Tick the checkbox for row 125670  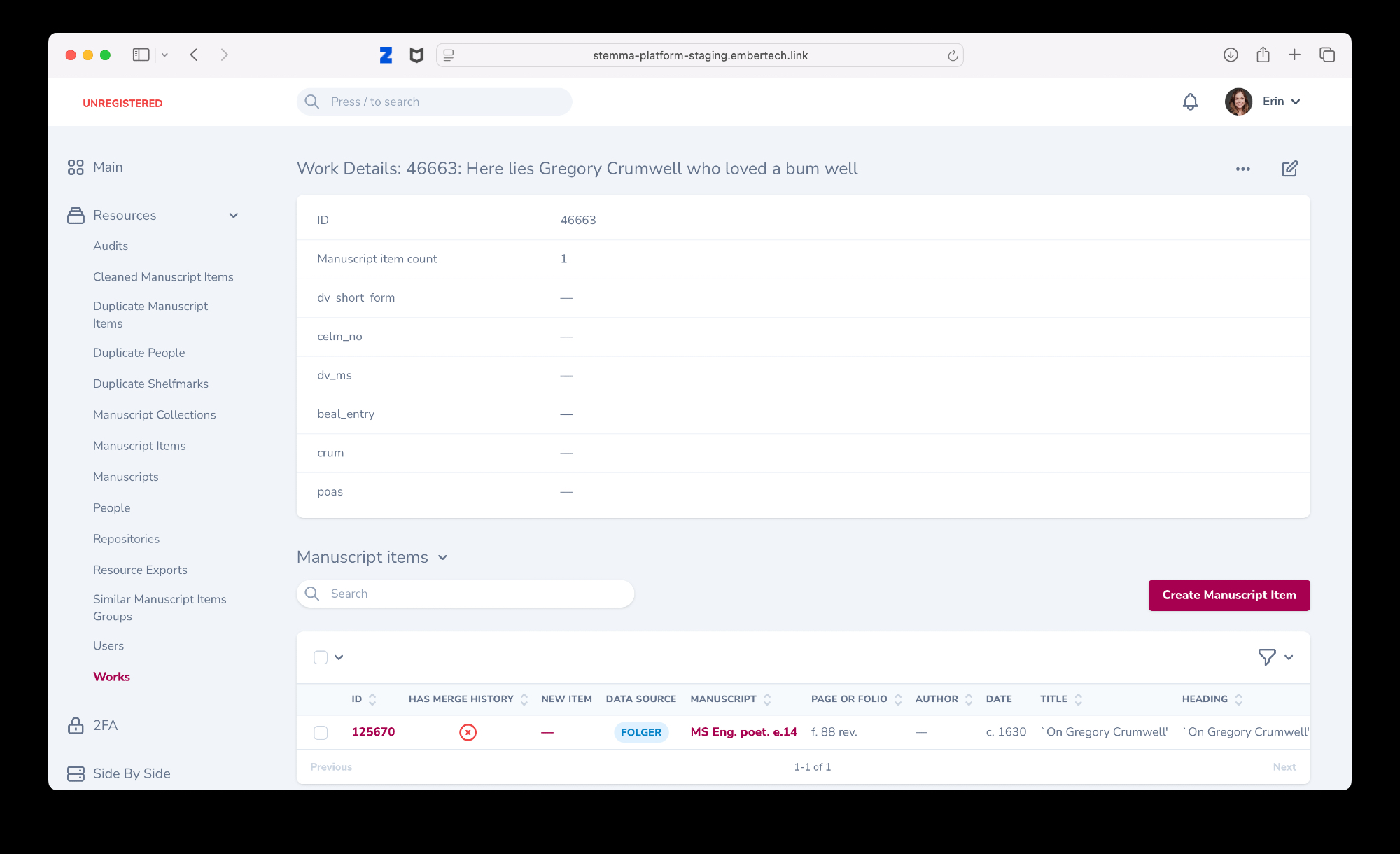[x=321, y=732]
